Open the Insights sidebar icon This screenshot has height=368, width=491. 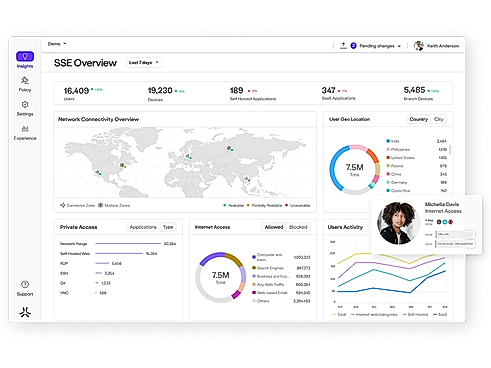point(25,56)
